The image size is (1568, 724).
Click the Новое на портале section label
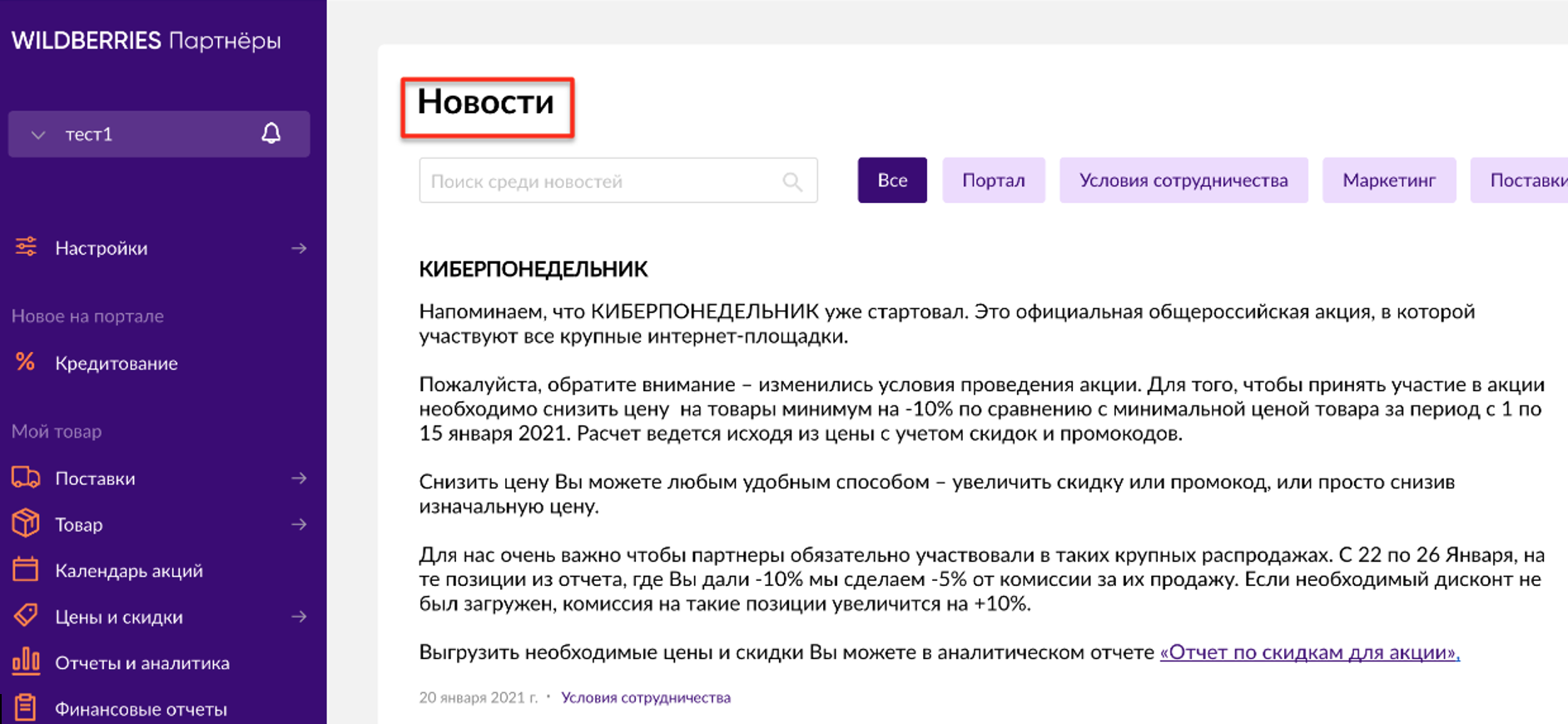click(x=87, y=316)
